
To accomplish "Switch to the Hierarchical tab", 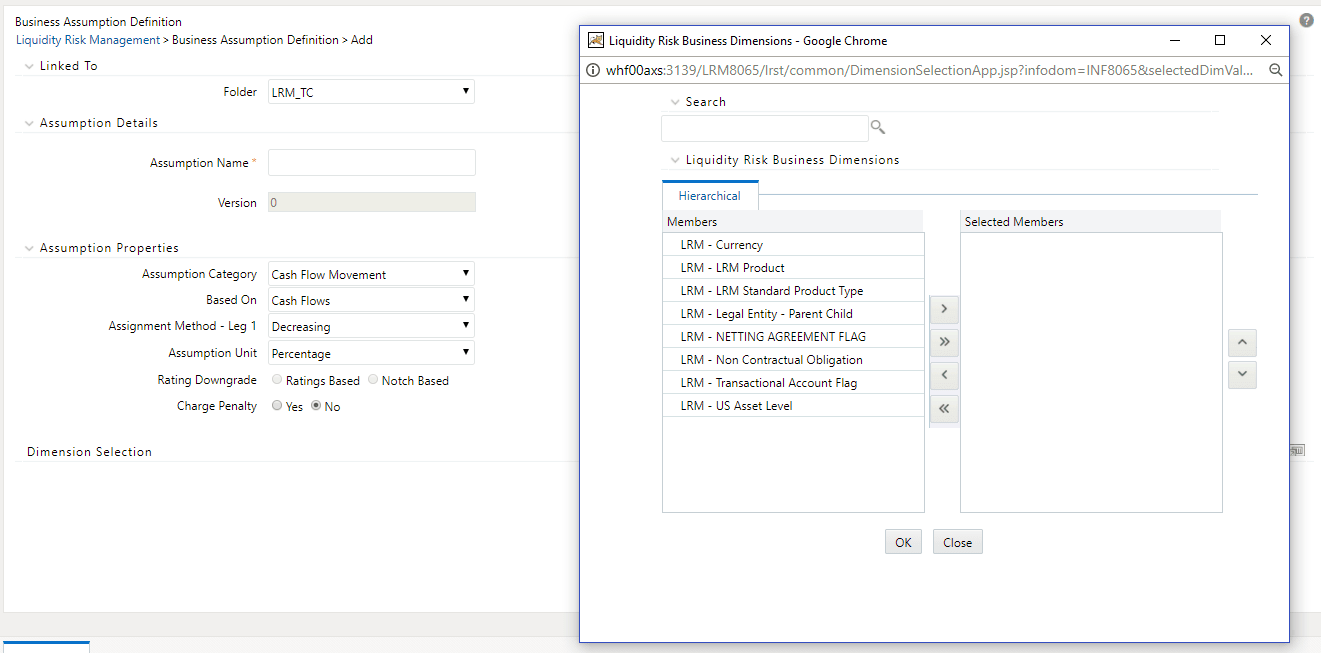I will pos(710,196).
